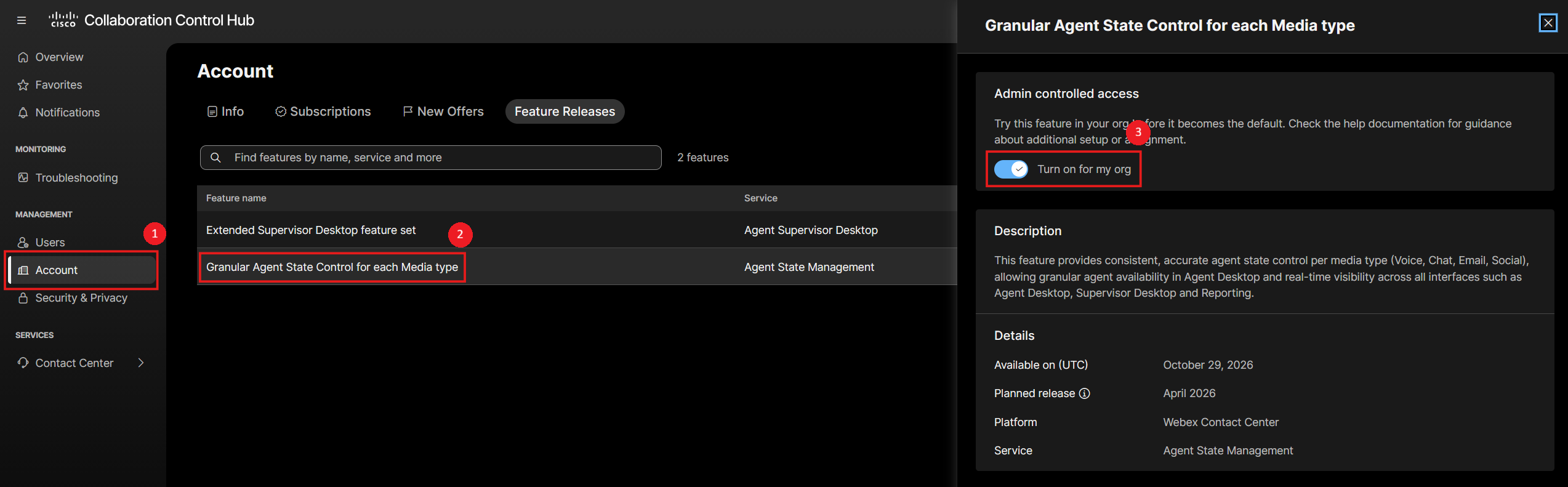Image resolution: width=1568 pixels, height=487 pixels.
Task: Click the Favorites star icon
Action: click(23, 85)
